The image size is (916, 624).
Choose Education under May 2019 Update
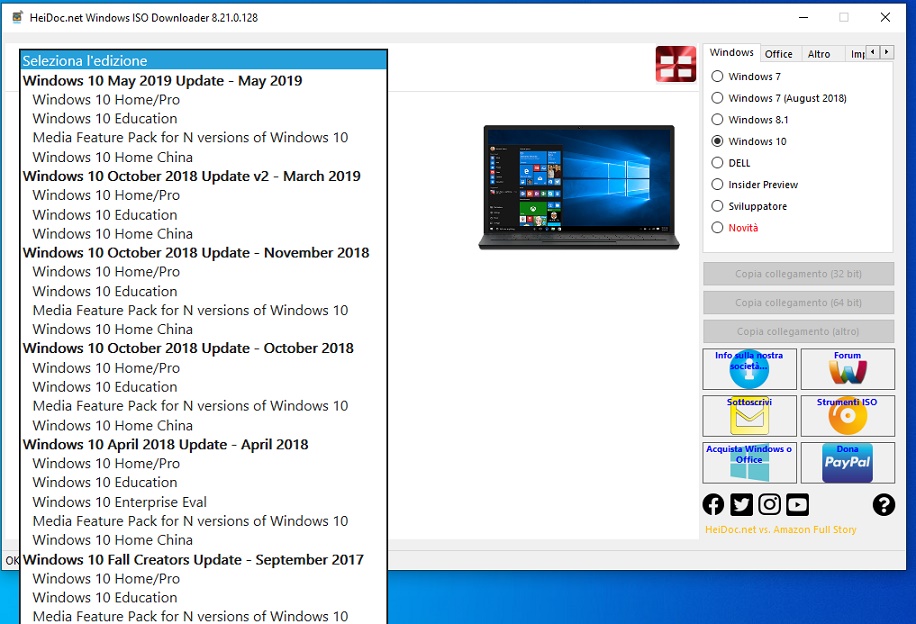(x=203, y=119)
